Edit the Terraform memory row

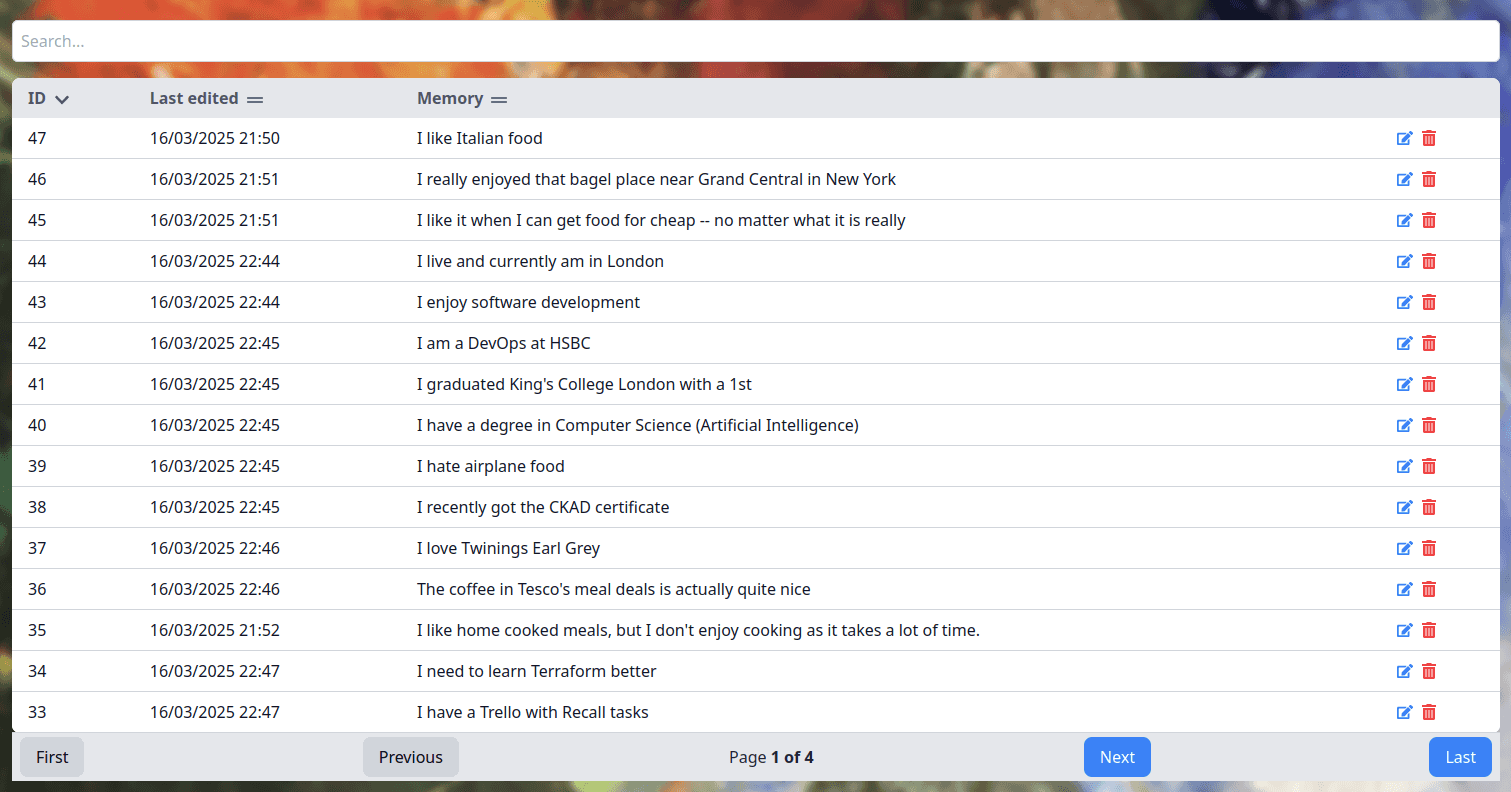pyautogui.click(x=1405, y=671)
